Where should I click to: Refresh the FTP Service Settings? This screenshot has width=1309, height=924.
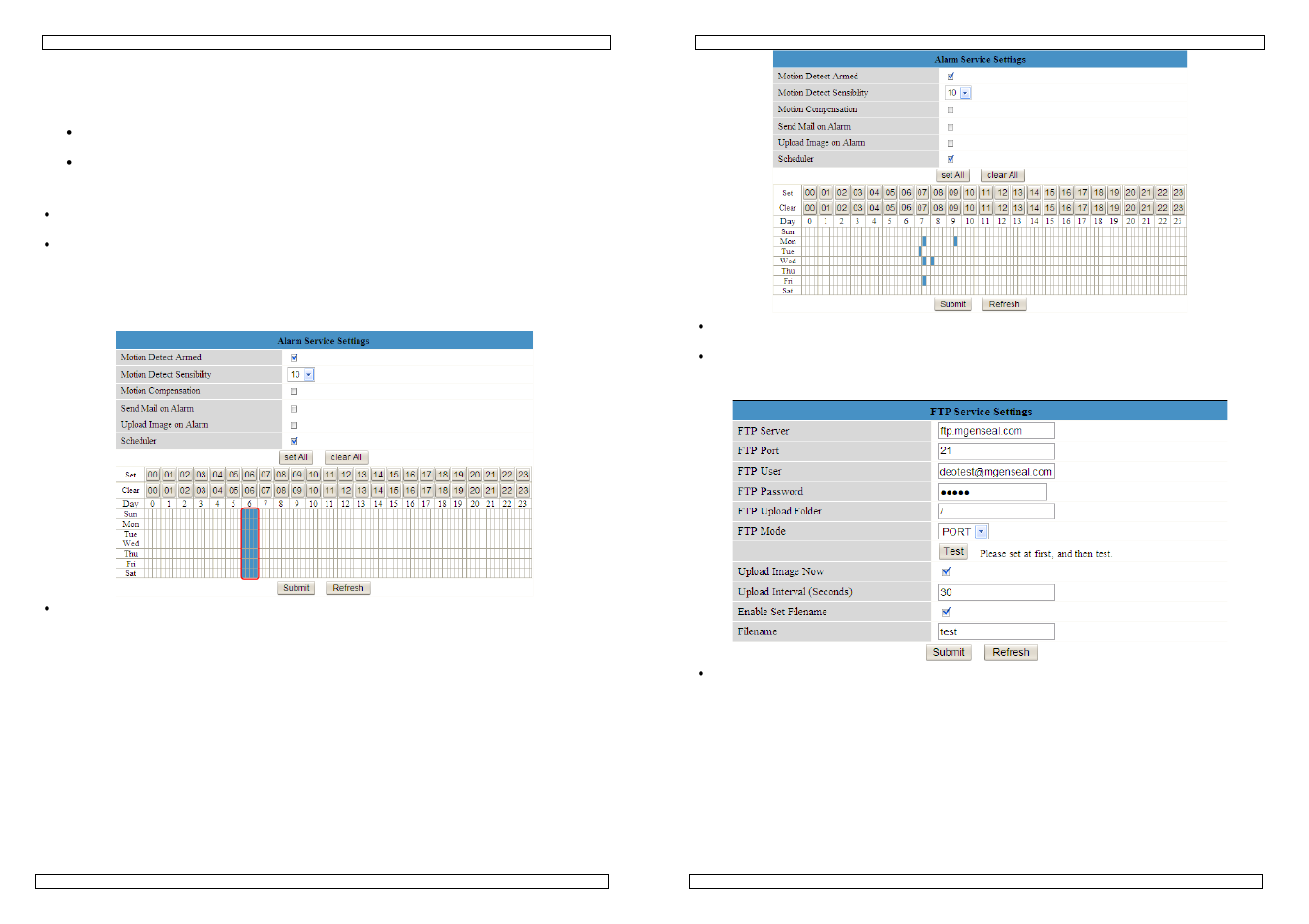click(x=1011, y=652)
